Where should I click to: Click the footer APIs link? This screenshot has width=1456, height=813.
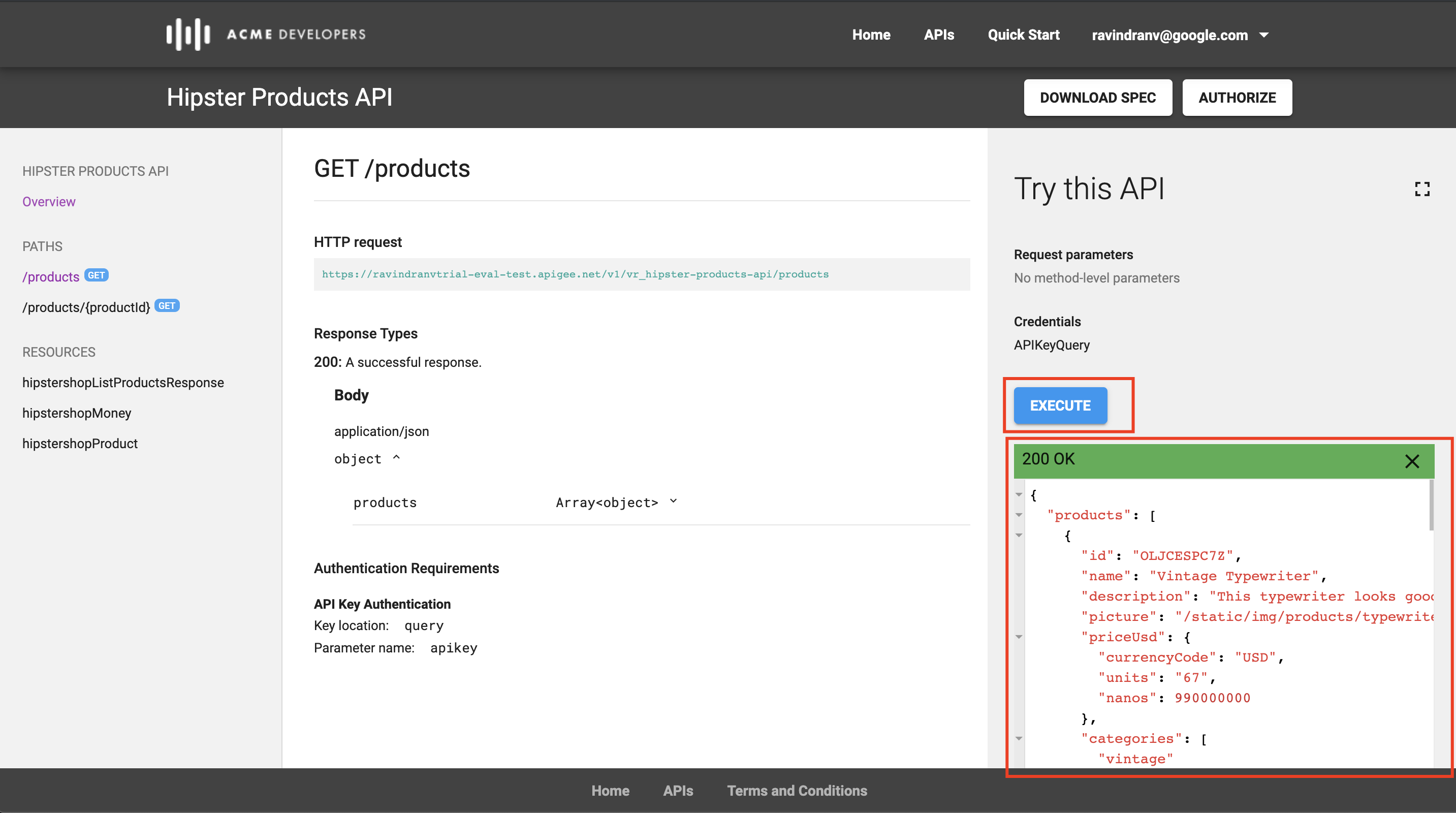click(x=678, y=791)
